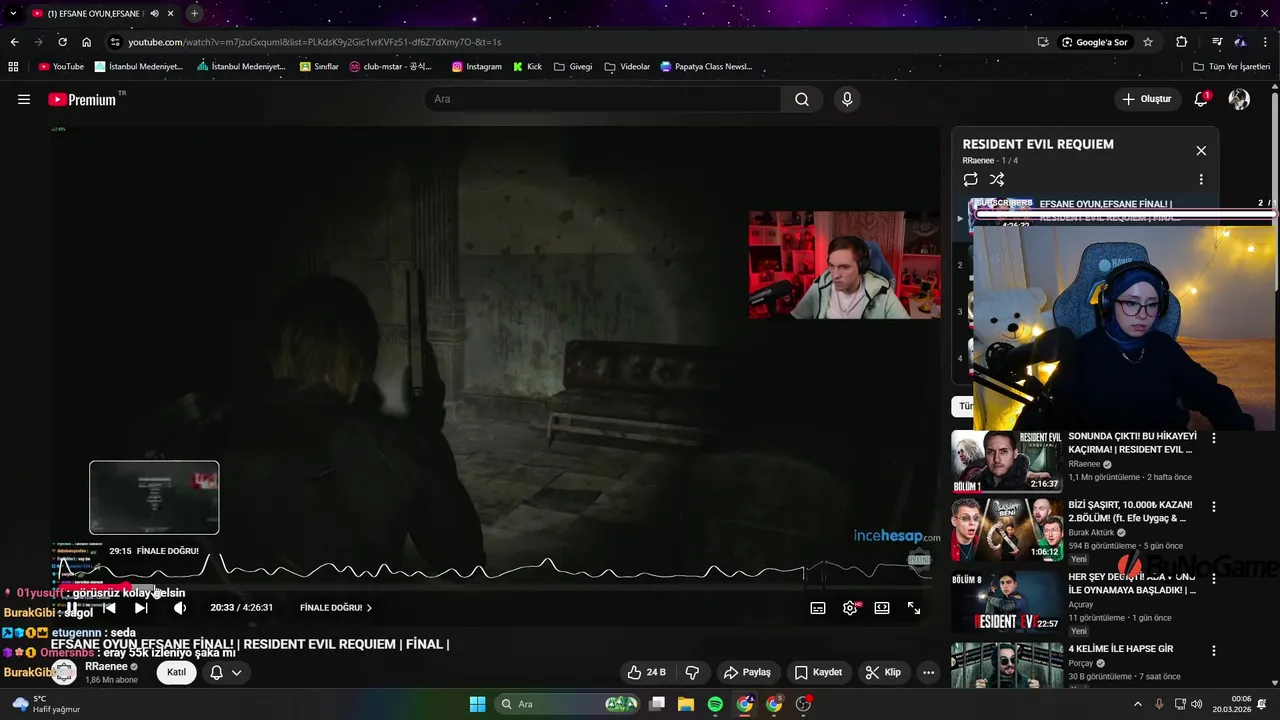The width and height of the screenshot is (1280, 720).
Task: Open the YouTube guide hamburger menu
Action: coord(24,99)
